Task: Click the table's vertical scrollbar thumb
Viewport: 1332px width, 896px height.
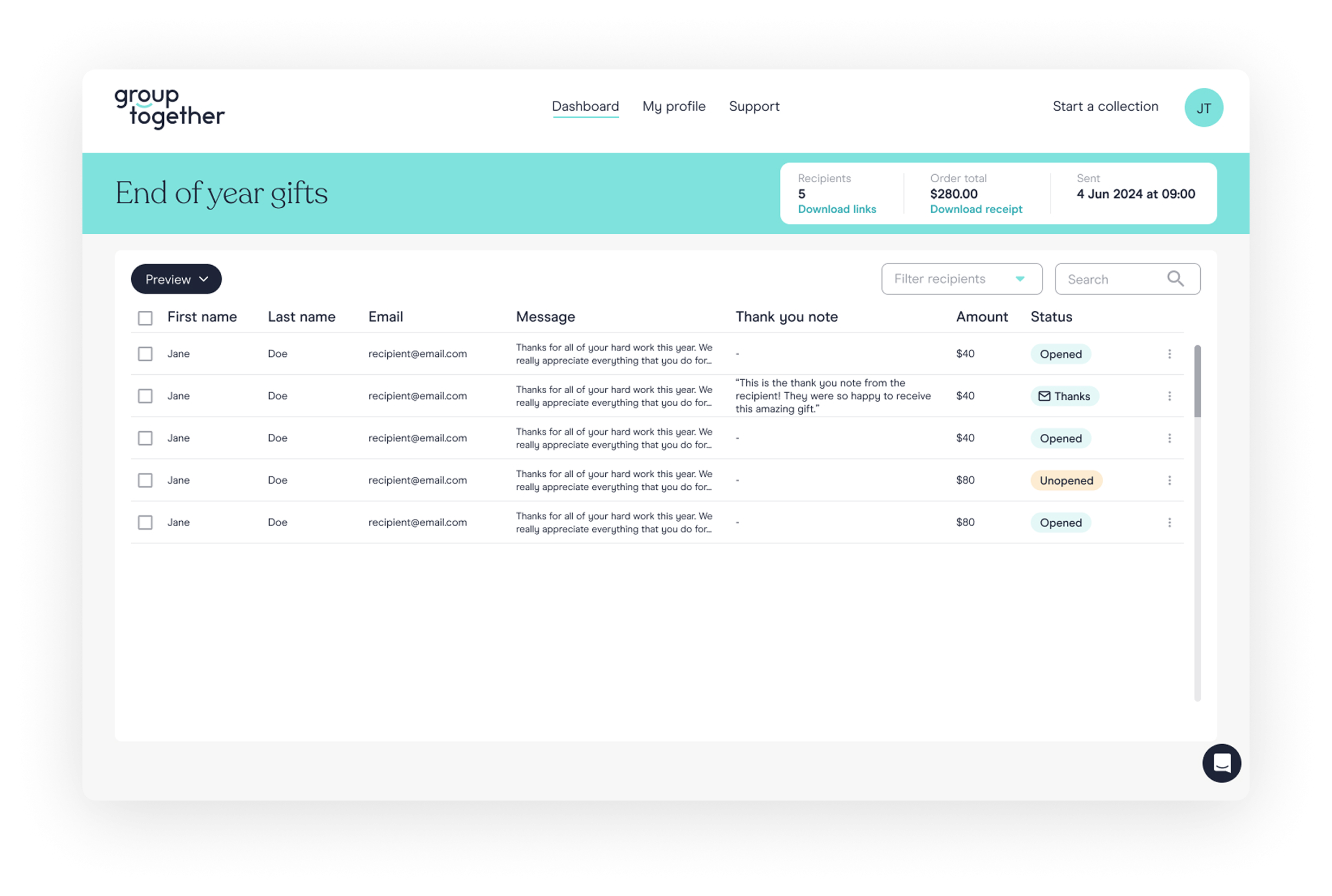Action: click(x=1197, y=381)
